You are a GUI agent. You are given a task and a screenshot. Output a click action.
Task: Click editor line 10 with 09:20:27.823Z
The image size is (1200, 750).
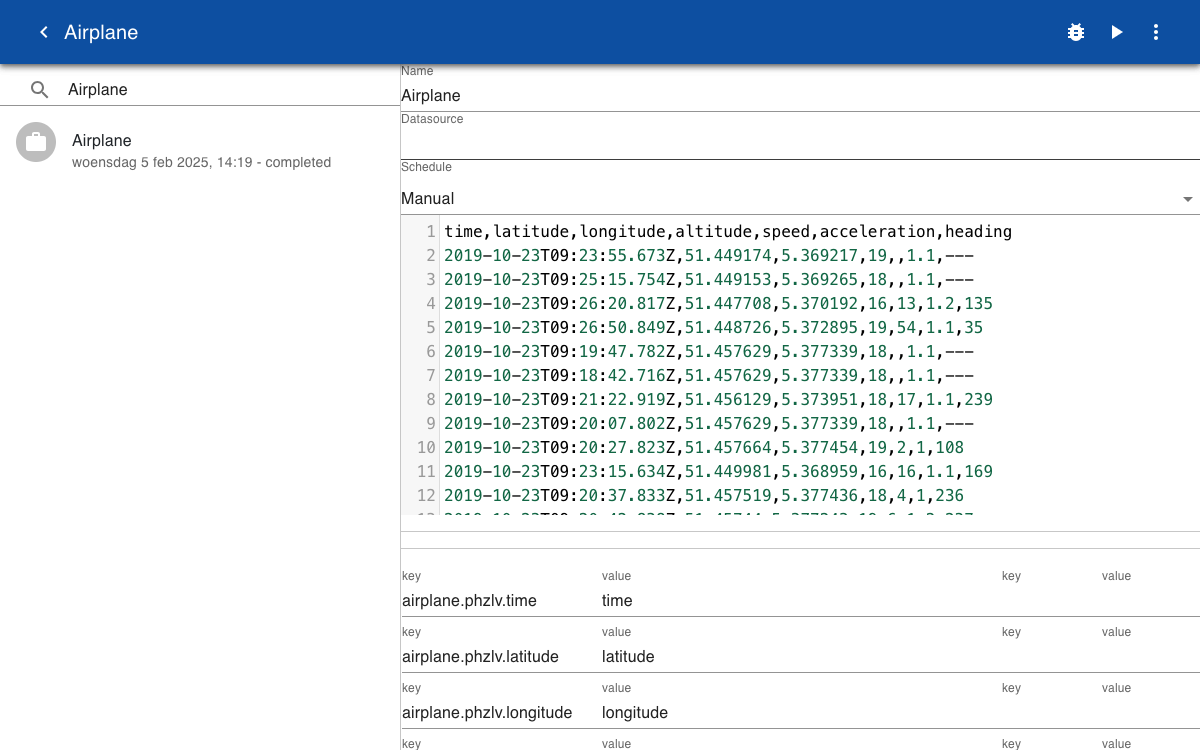click(x=704, y=448)
